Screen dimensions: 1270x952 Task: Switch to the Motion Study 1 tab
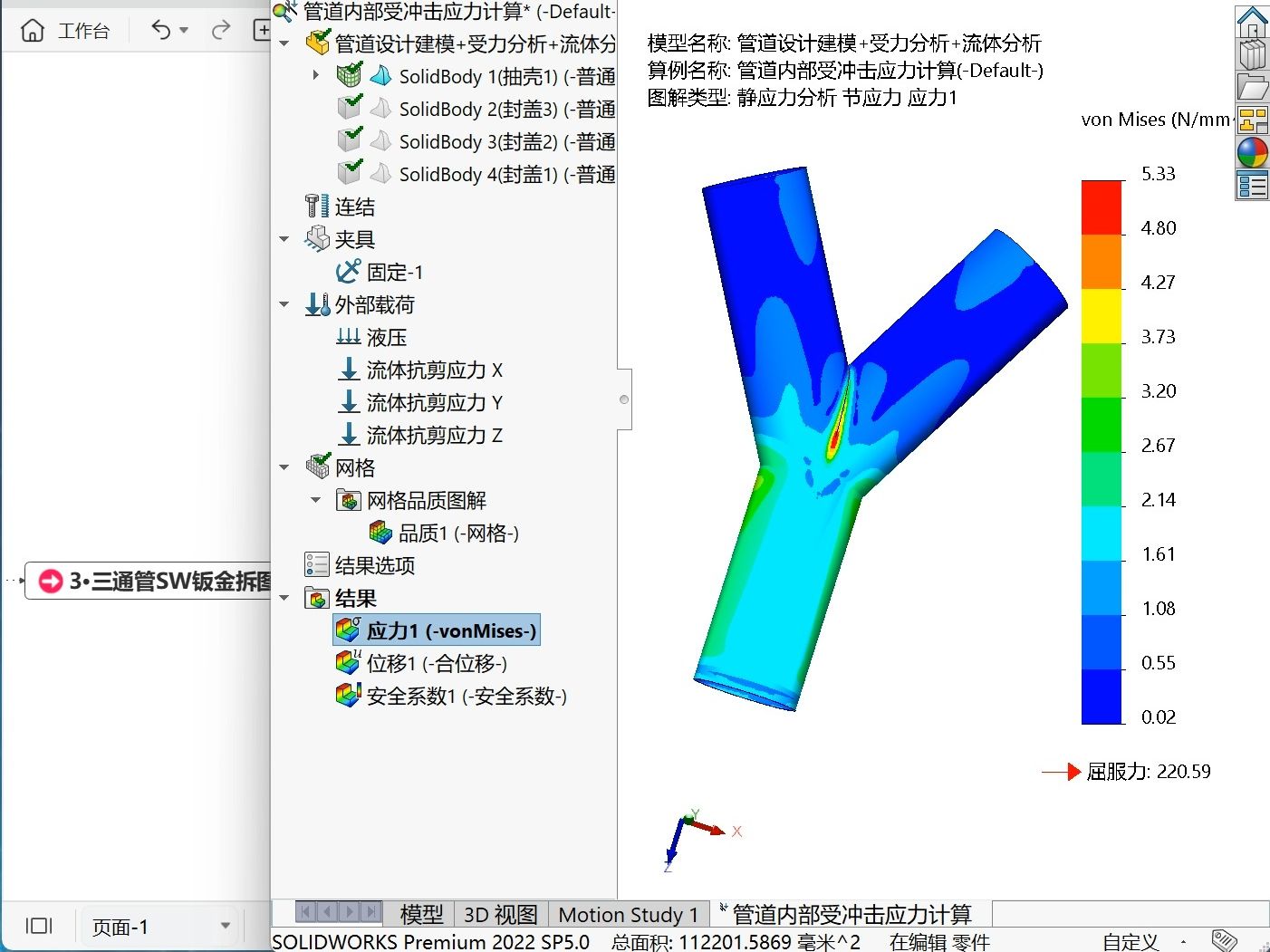pyautogui.click(x=629, y=914)
